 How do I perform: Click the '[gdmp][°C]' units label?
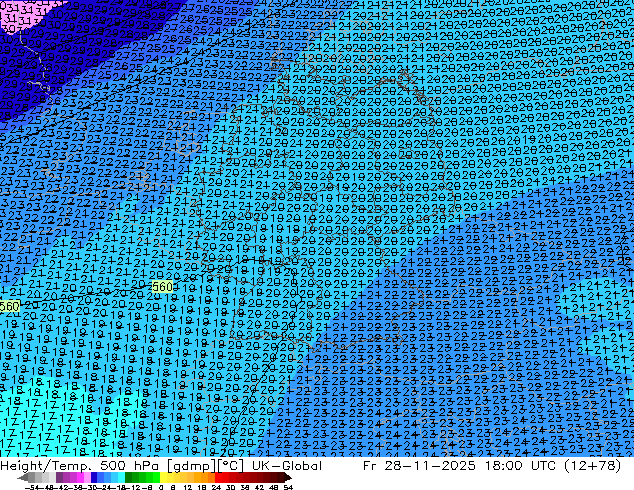pyautogui.click(x=205, y=465)
